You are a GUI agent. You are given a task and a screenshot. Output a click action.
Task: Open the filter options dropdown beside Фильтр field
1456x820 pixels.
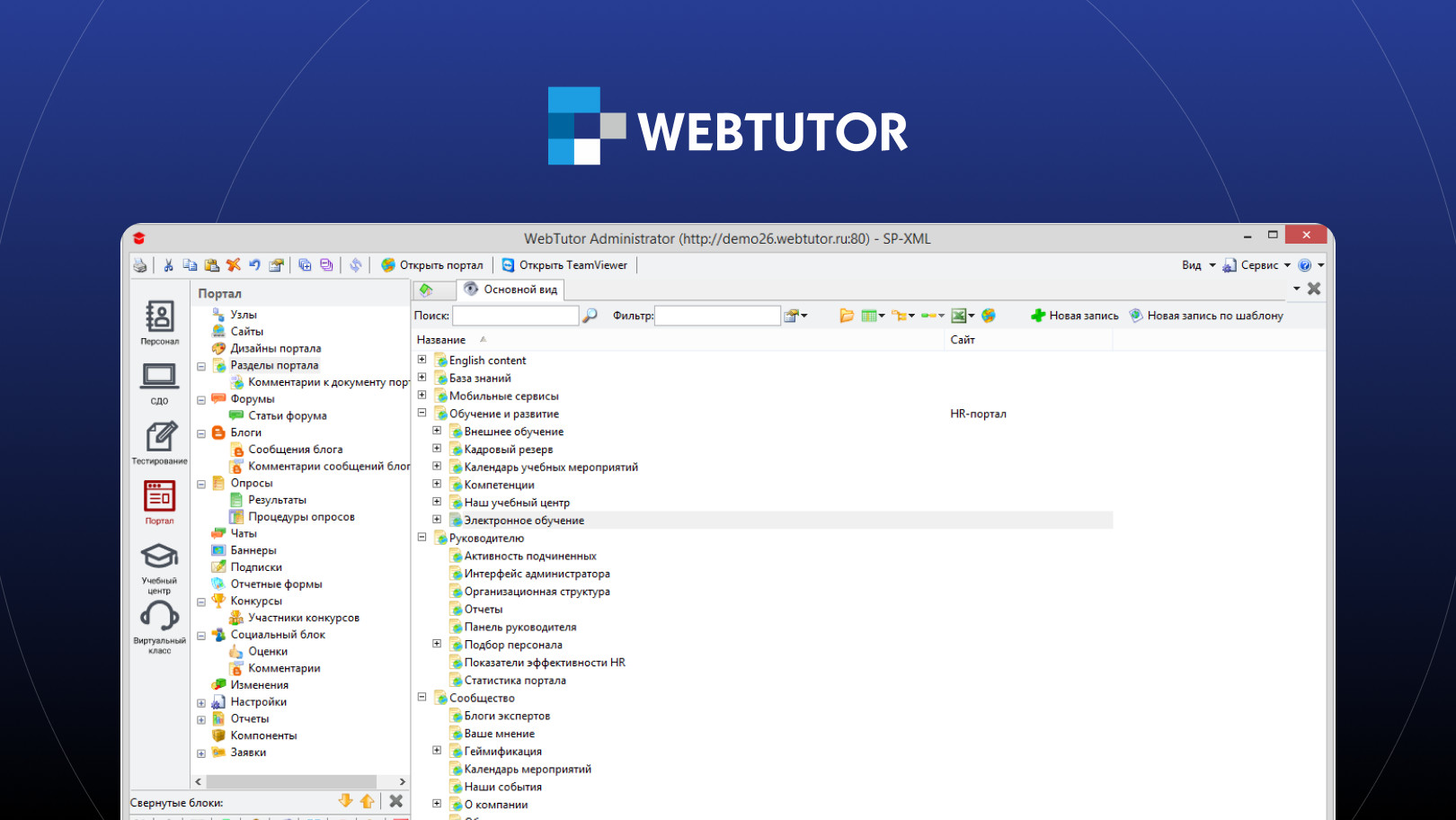[795, 316]
